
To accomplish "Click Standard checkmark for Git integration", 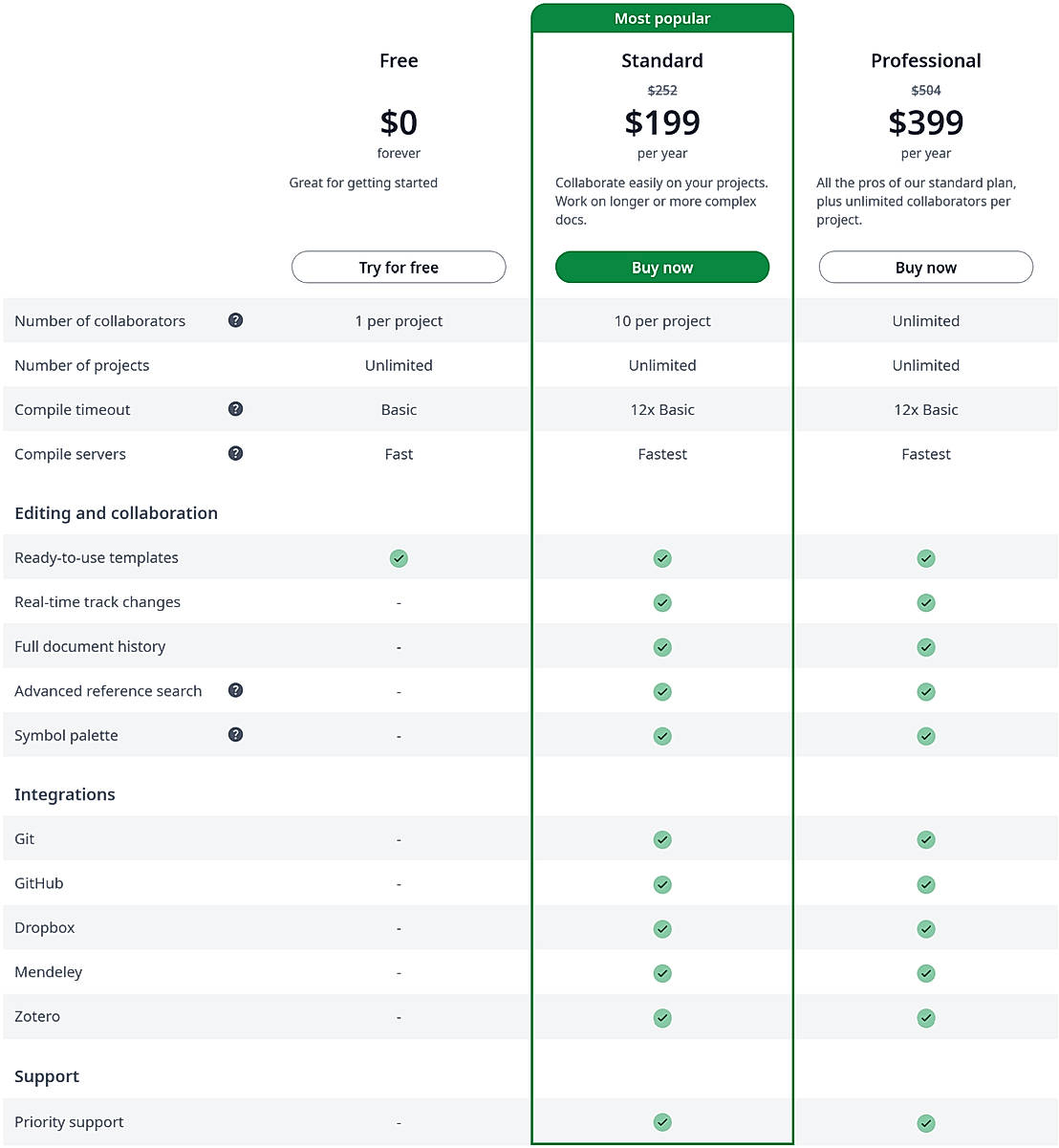I will 662,839.
